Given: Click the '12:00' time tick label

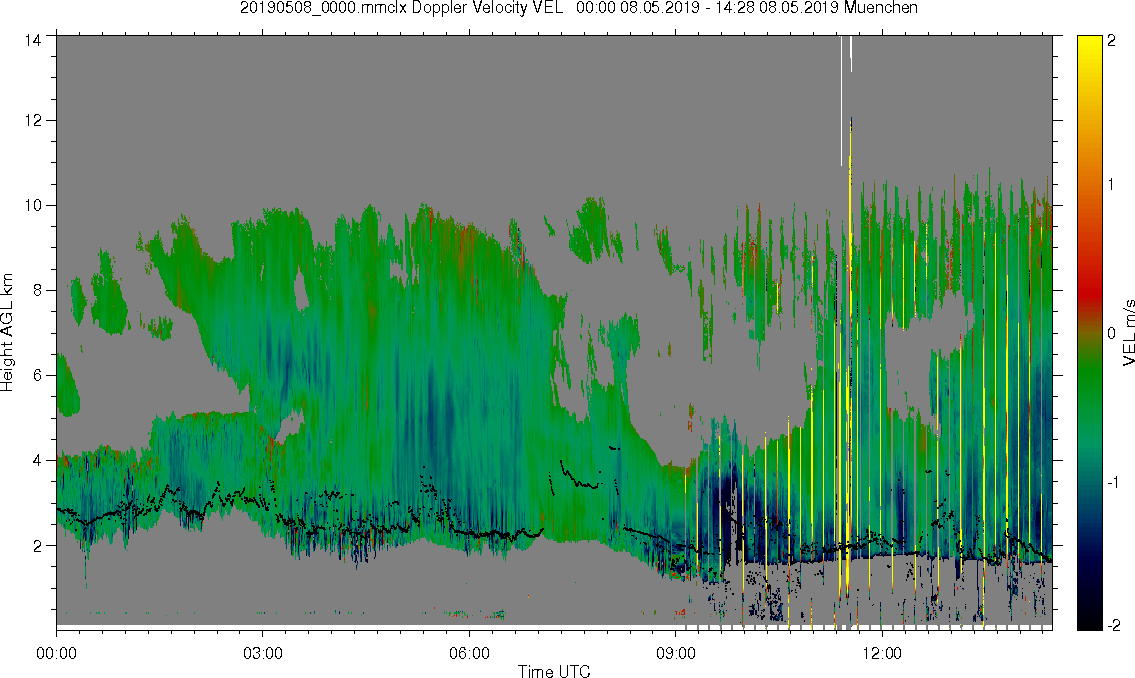Looking at the screenshot, I should 882,653.
